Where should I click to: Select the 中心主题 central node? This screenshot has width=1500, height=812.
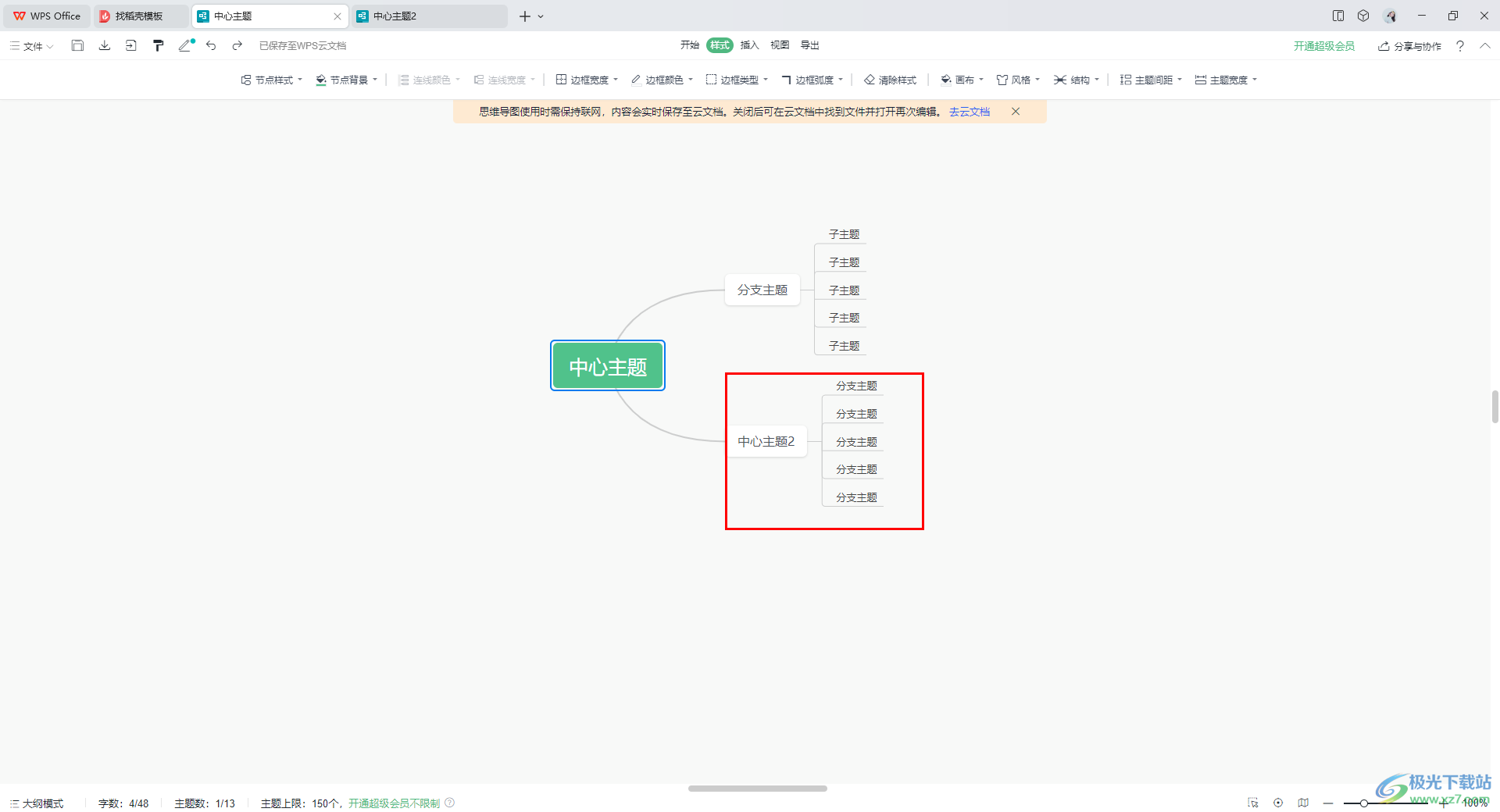pyautogui.click(x=608, y=365)
